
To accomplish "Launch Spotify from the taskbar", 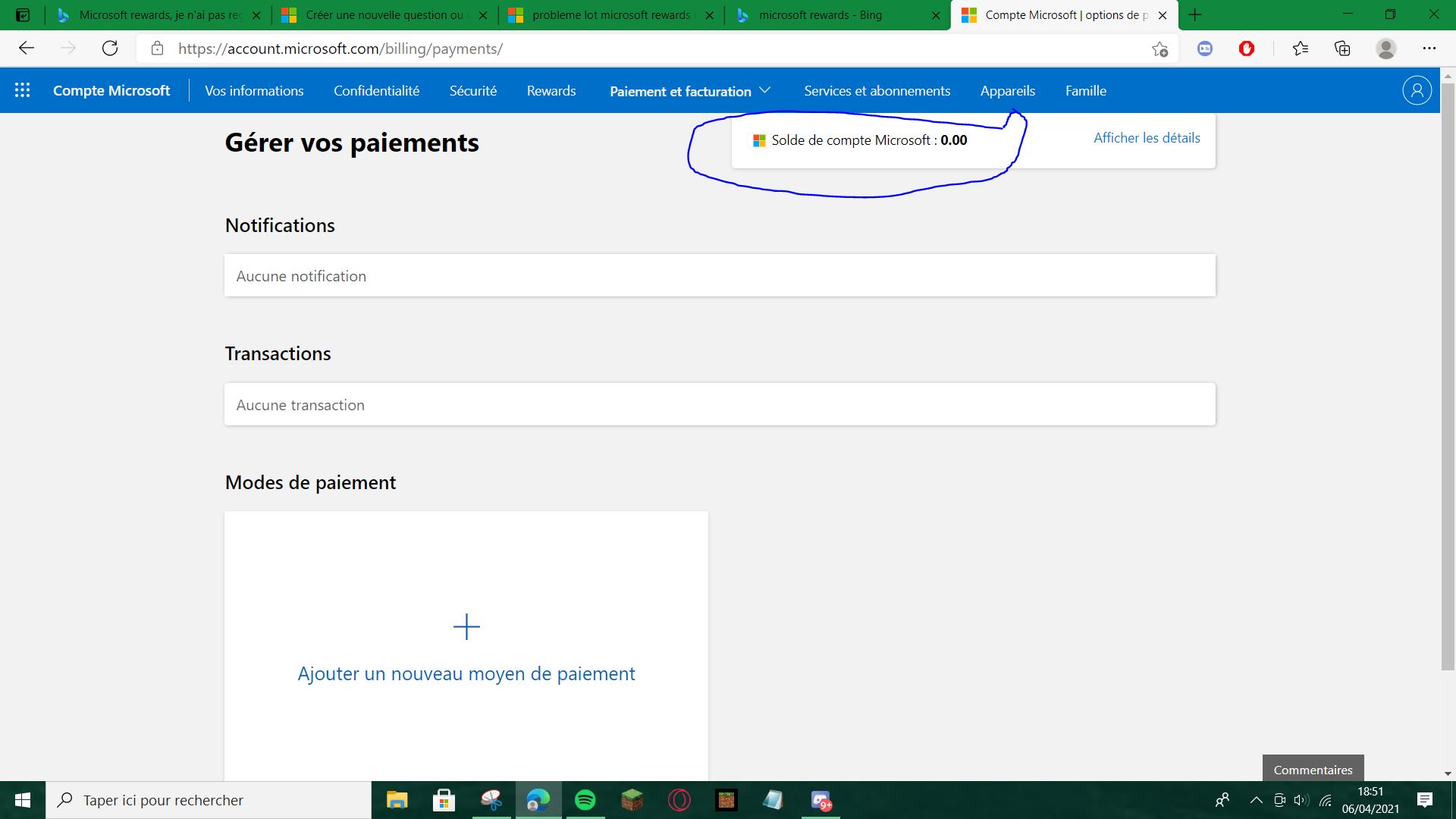I will [585, 800].
